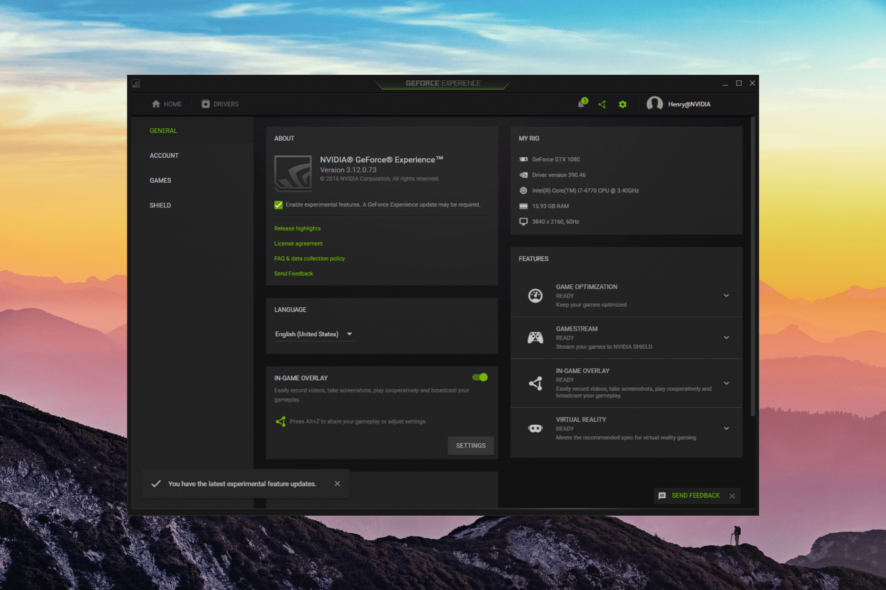Open FAQ & data collection policy link

pos(309,258)
